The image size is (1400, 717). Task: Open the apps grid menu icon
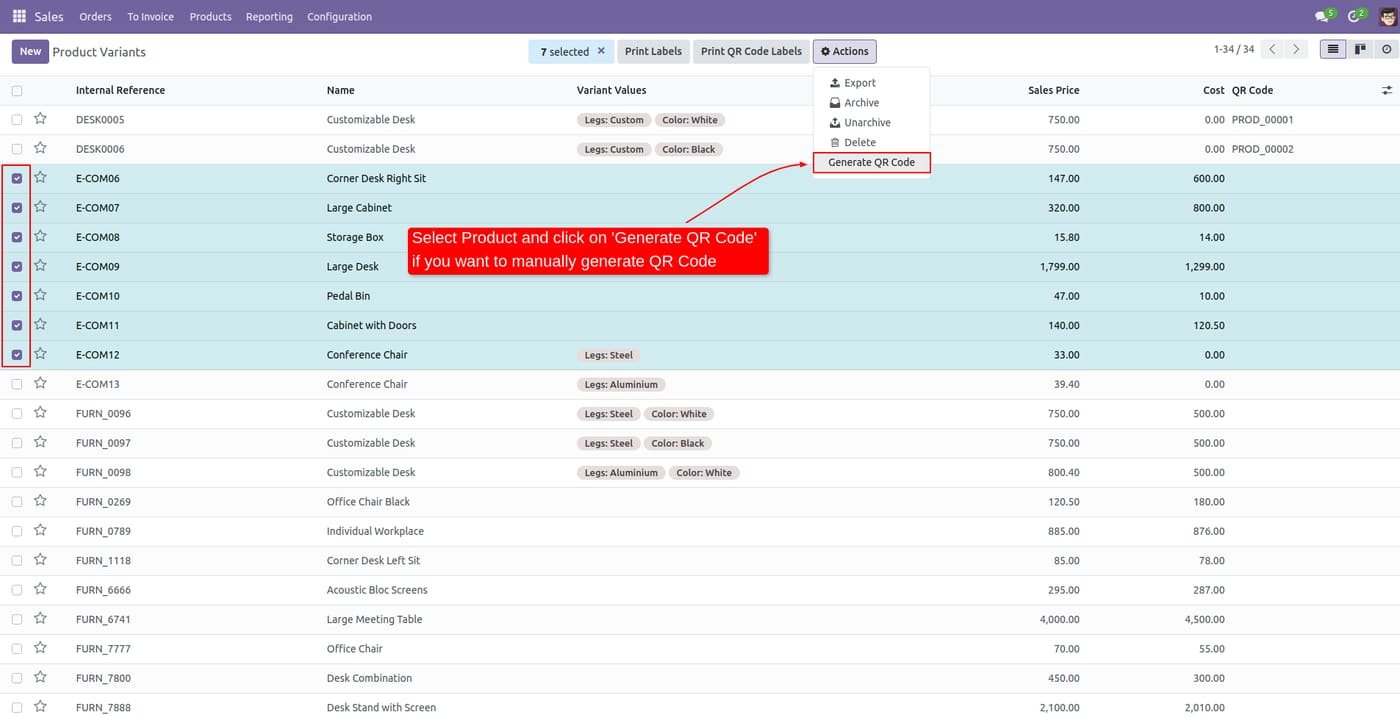tap(19, 16)
